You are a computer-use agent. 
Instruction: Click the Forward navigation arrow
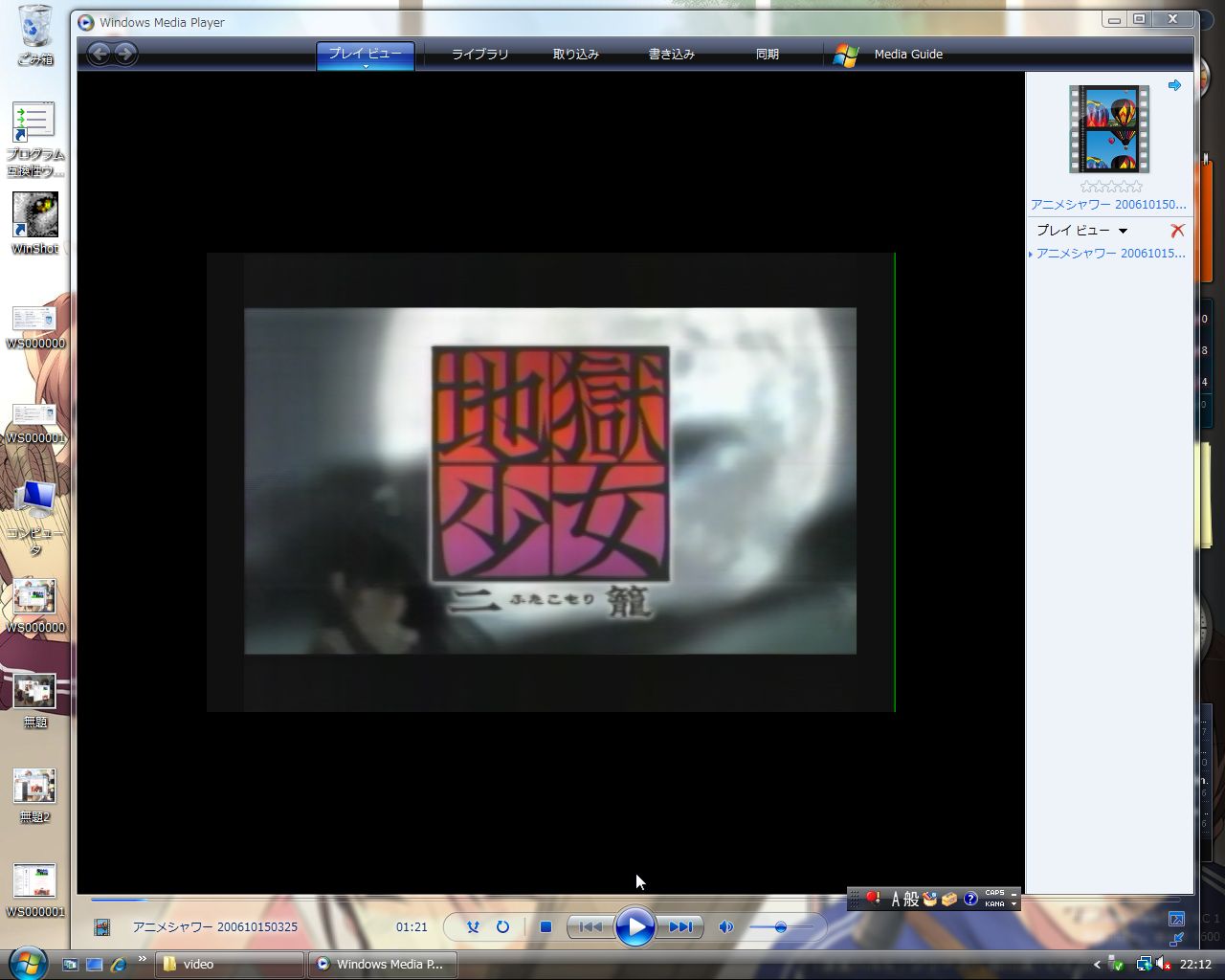(125, 54)
